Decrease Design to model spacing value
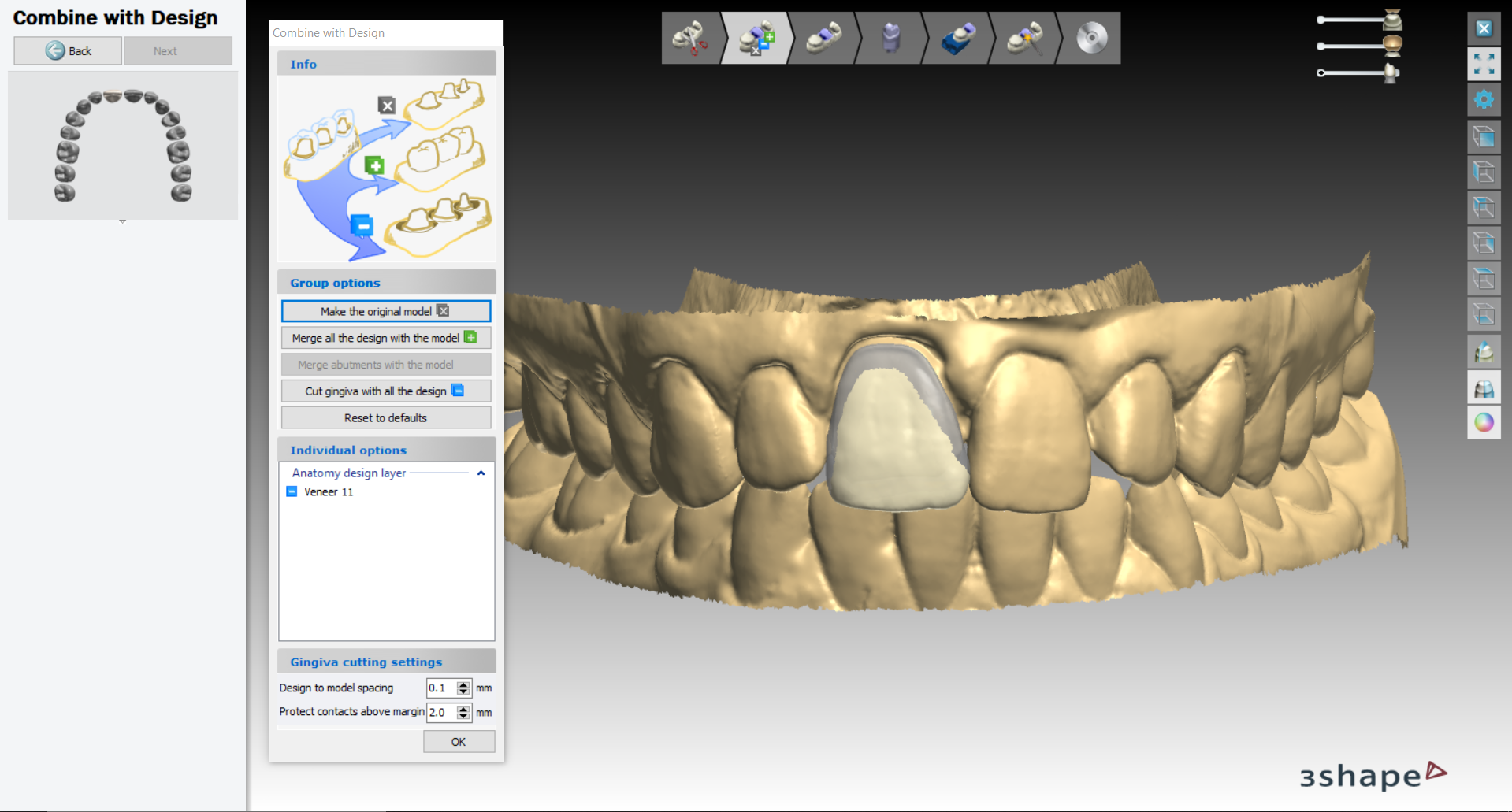Image resolution: width=1512 pixels, height=812 pixels. coord(463,692)
